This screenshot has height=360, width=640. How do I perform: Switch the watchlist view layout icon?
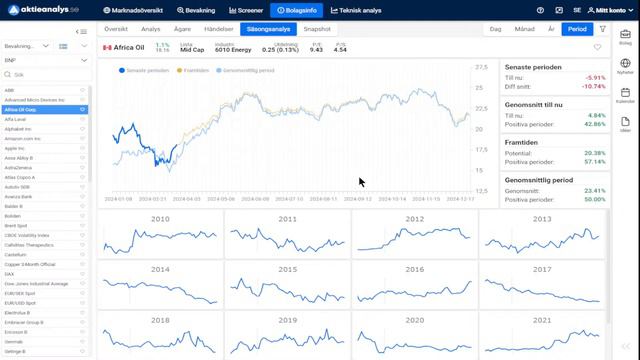[x=63, y=46]
